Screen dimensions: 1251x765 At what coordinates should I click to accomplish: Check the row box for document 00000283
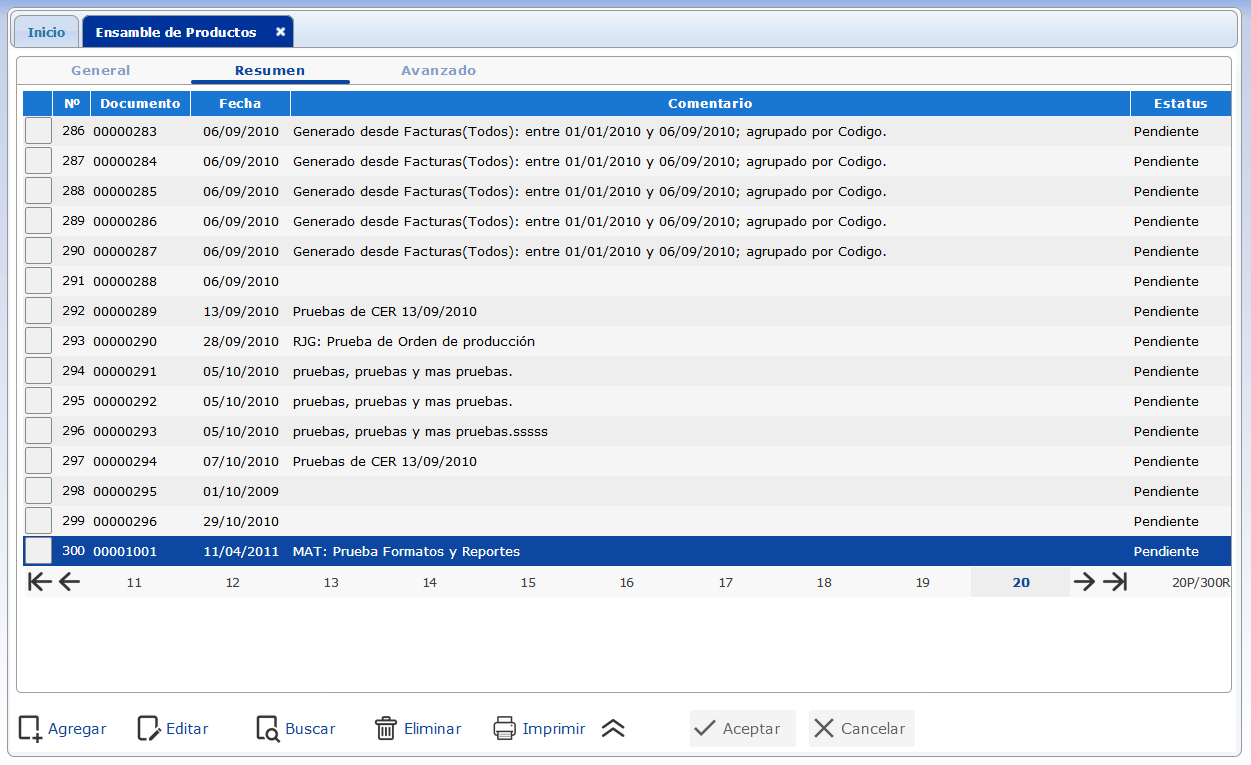[x=38, y=131]
